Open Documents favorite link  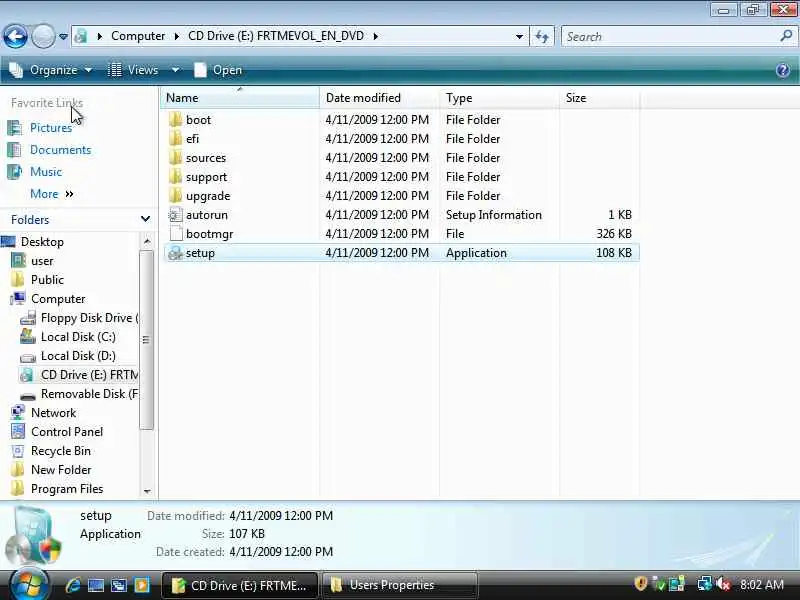[60, 150]
